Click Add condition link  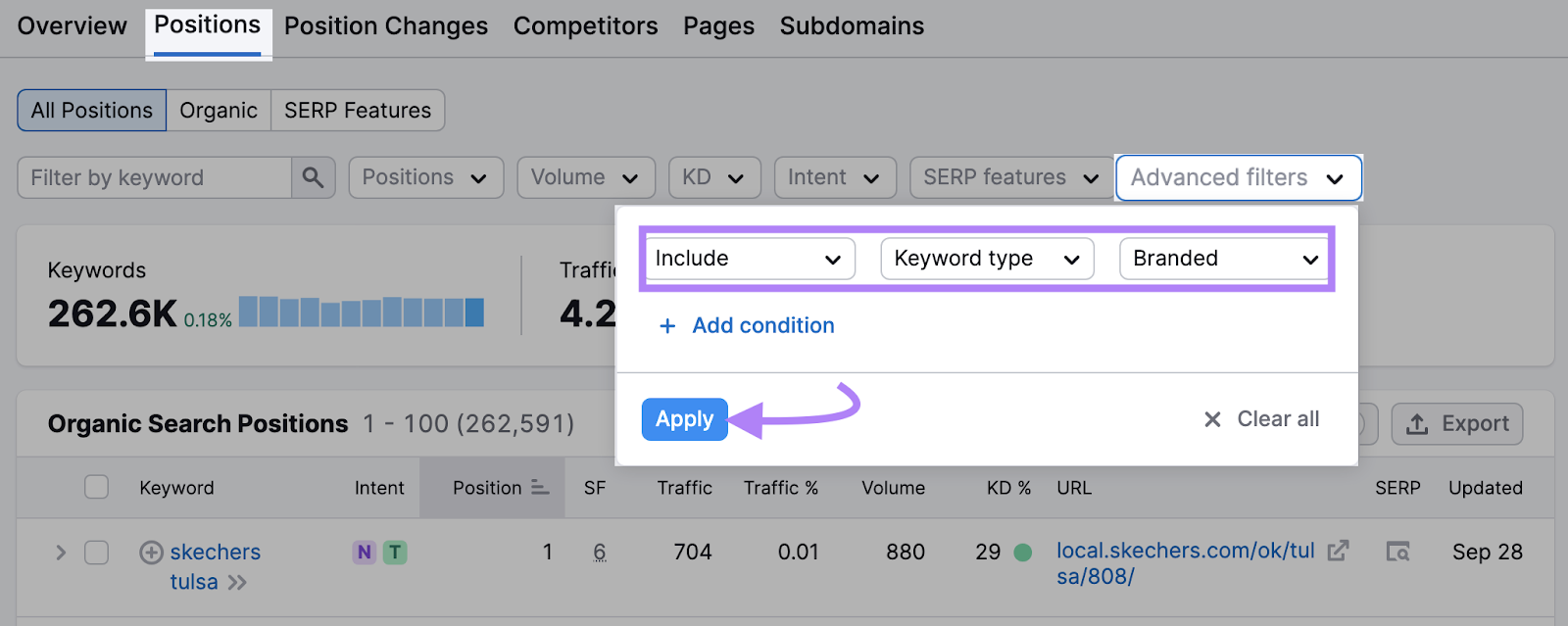[x=762, y=325]
